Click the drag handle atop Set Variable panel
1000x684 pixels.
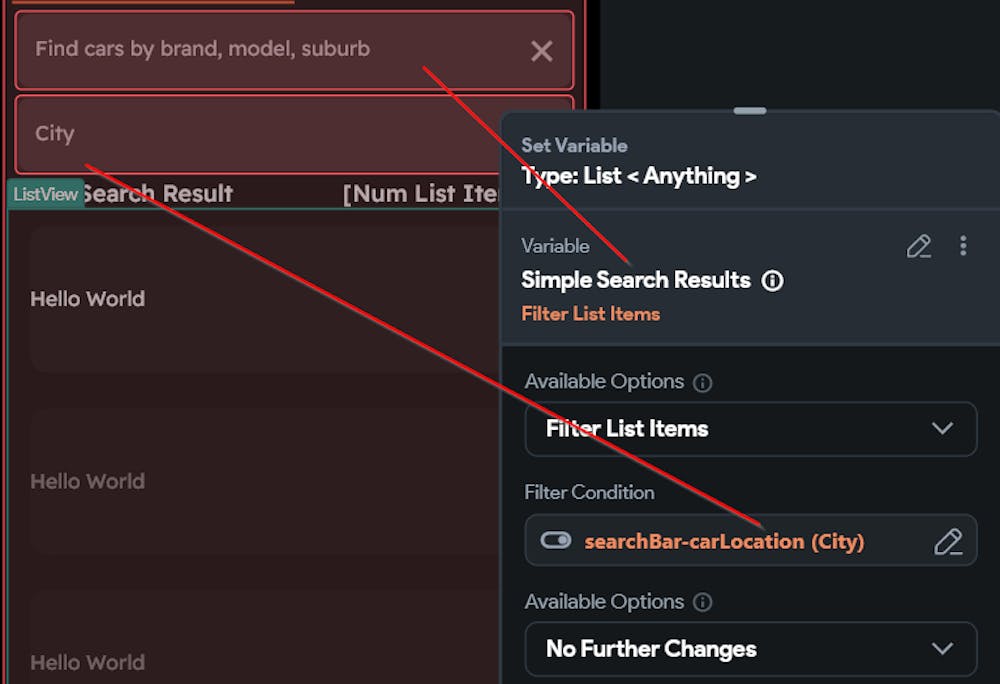coord(749,111)
